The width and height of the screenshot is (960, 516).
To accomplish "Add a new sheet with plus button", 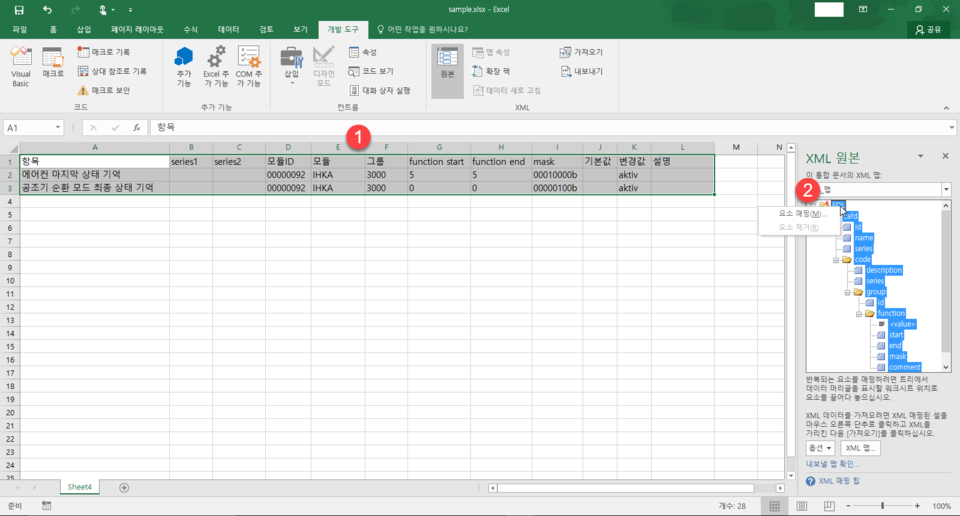I will [x=124, y=488].
